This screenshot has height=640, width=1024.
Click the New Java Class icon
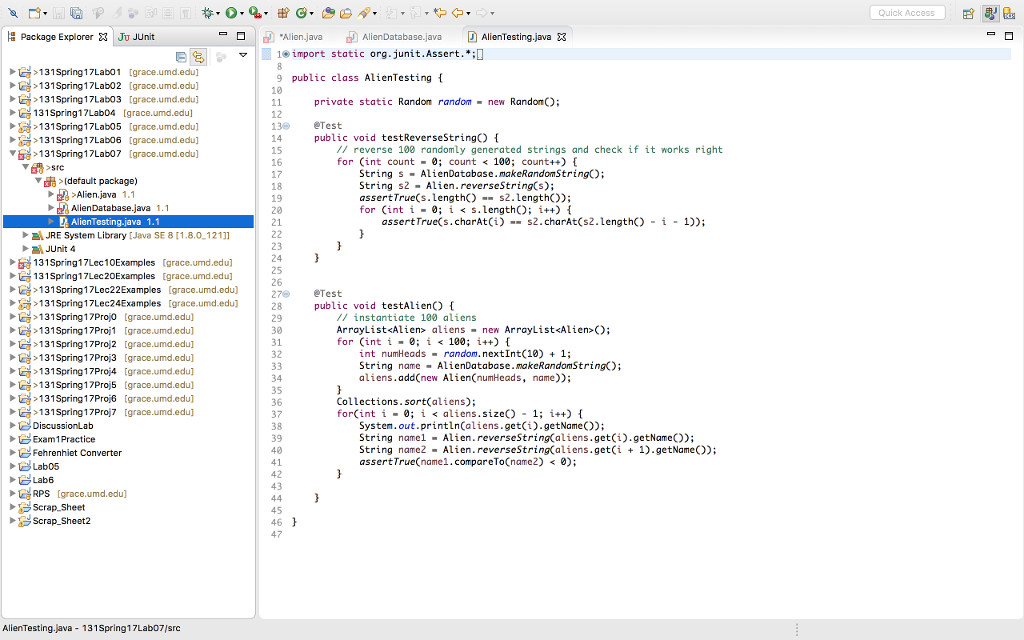(x=301, y=13)
